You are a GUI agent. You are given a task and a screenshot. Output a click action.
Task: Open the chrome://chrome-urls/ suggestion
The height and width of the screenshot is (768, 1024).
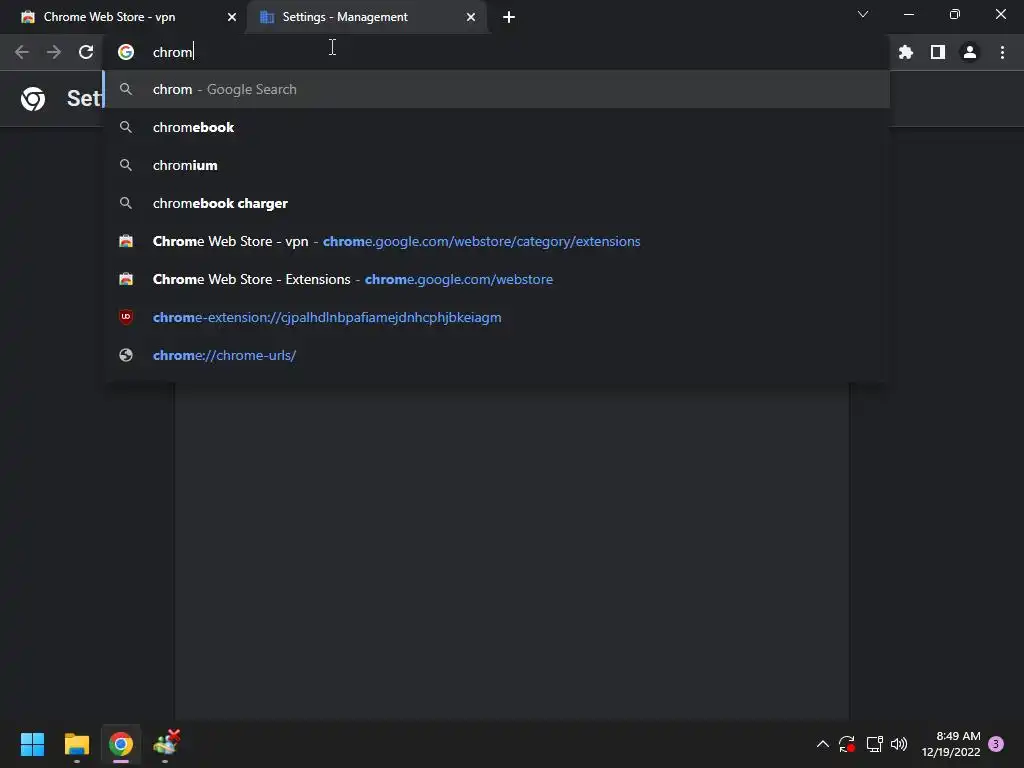(x=496, y=355)
